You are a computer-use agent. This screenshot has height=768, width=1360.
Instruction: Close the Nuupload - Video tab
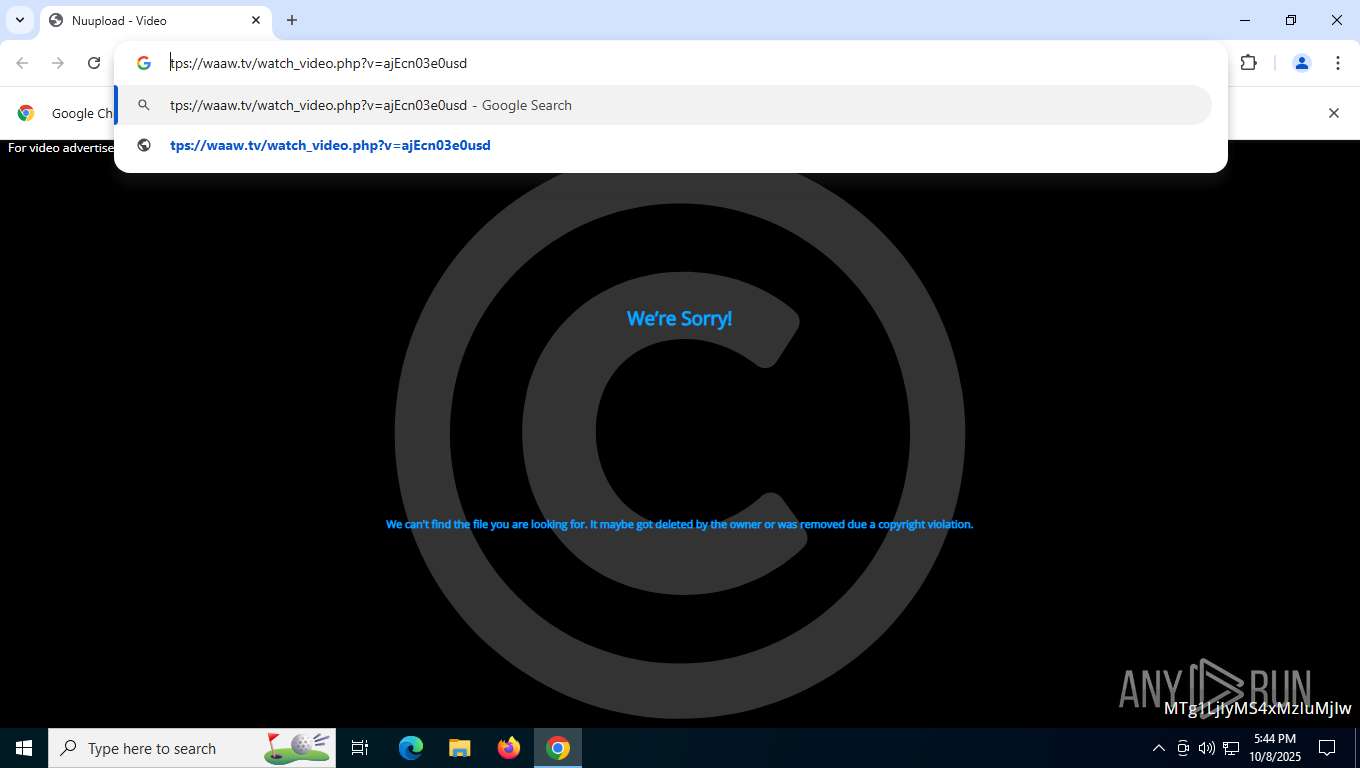[256, 20]
